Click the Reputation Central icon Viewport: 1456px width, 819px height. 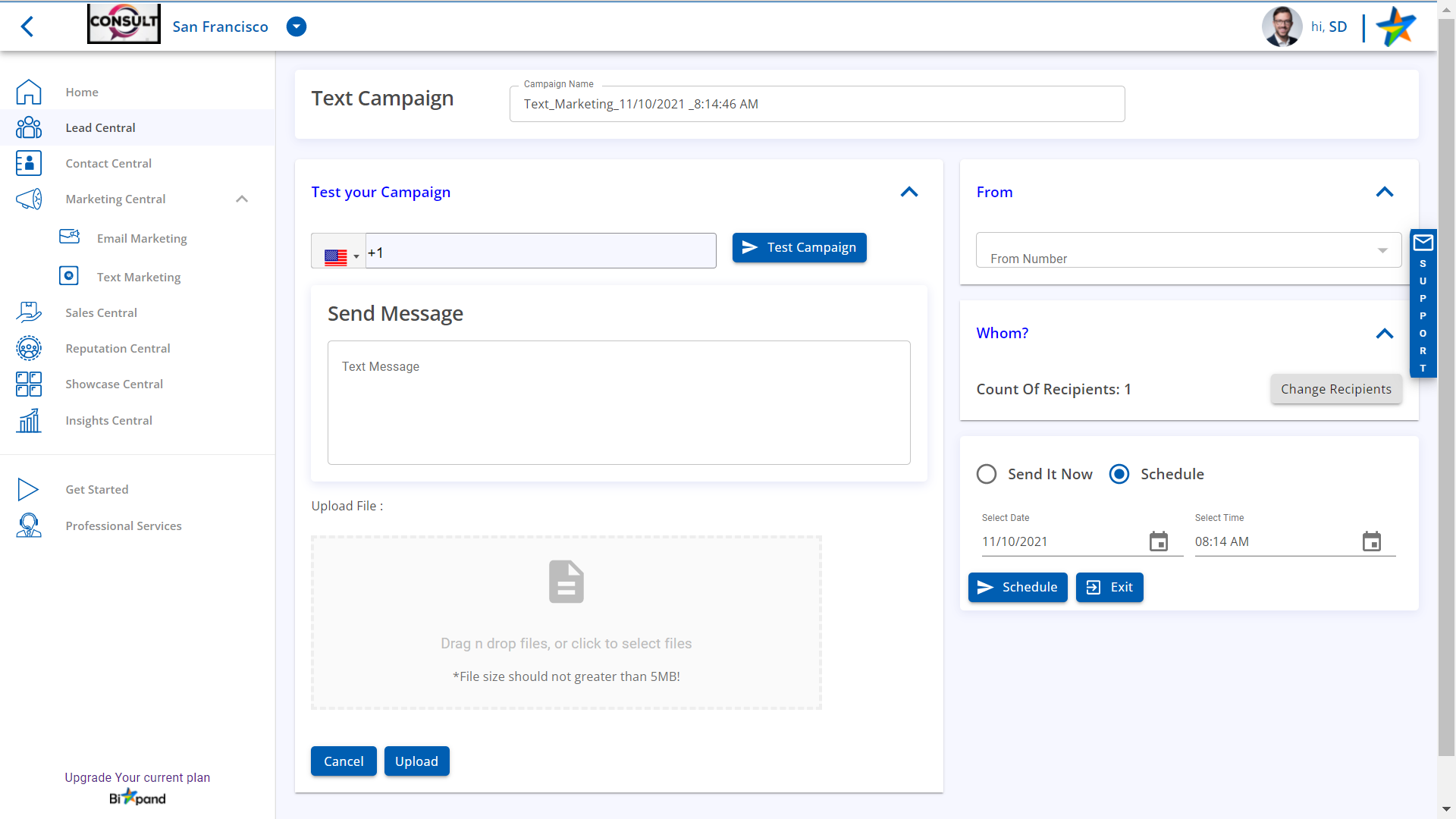point(28,348)
